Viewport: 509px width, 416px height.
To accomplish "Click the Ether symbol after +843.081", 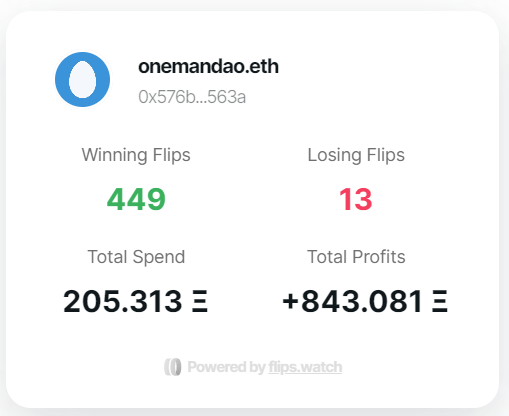I will click(x=440, y=301).
